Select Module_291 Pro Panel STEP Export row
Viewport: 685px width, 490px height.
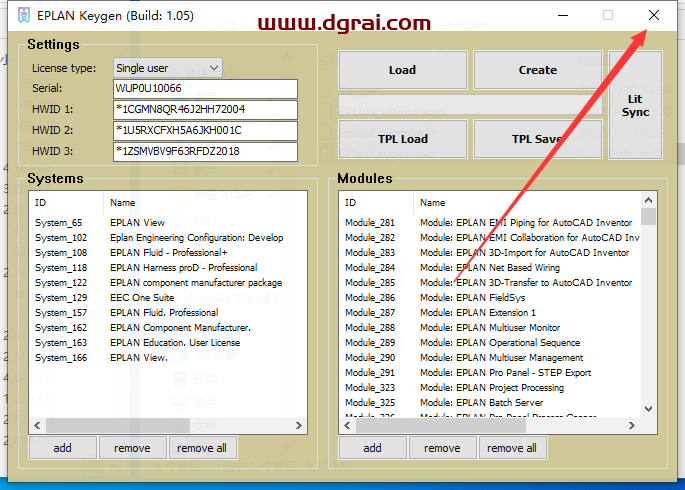click(x=490, y=373)
